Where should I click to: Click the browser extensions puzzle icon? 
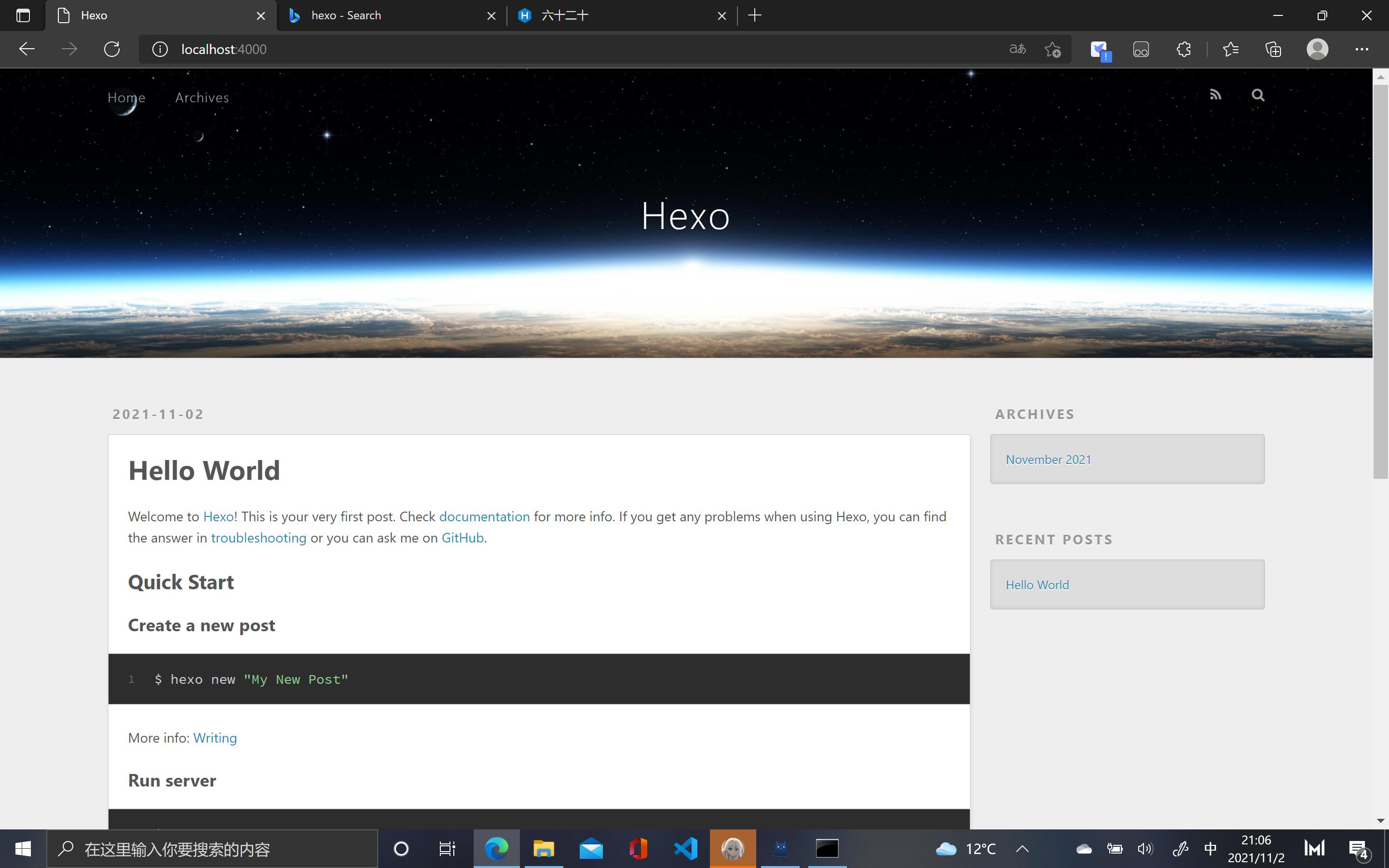tap(1184, 49)
